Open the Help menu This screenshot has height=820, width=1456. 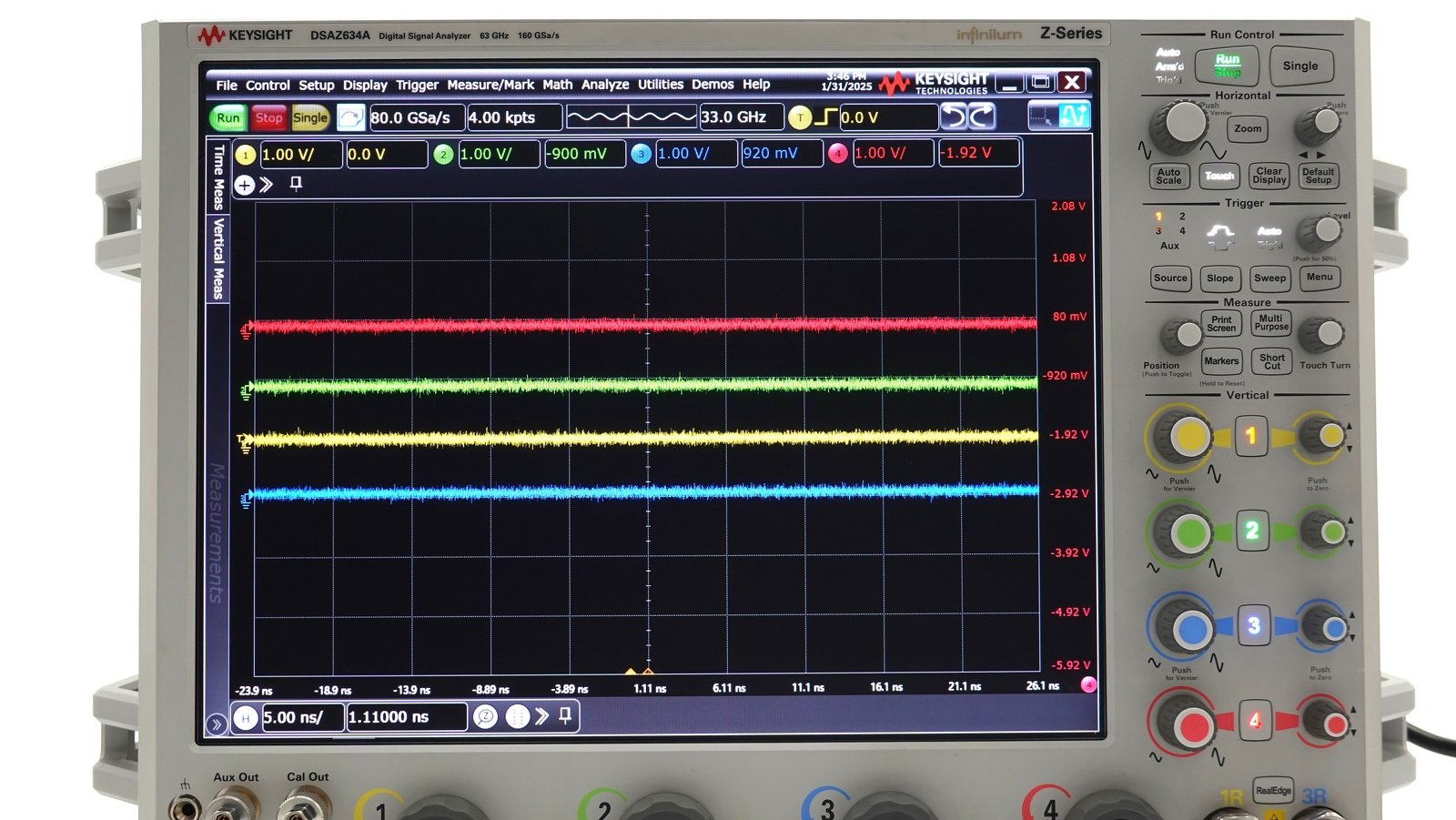(x=756, y=85)
